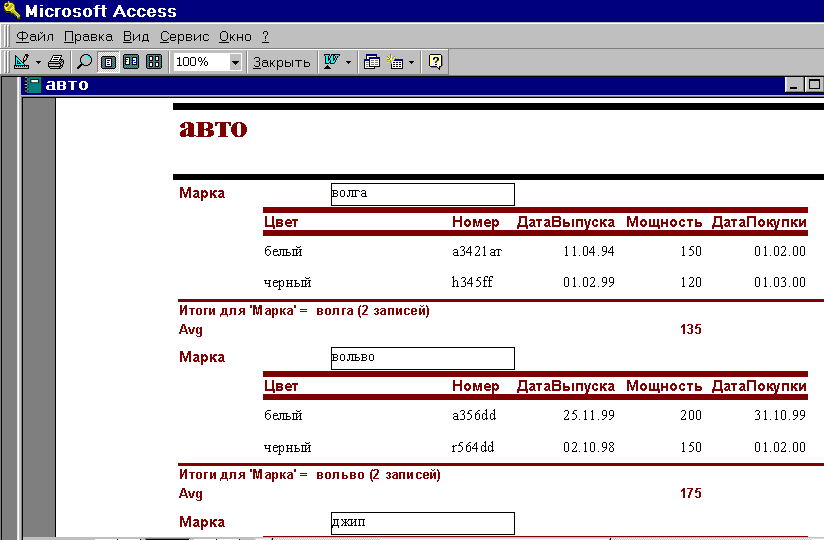The height and width of the screenshot is (540, 824).
Task: Click release date 25.11.99
Action: (x=589, y=415)
